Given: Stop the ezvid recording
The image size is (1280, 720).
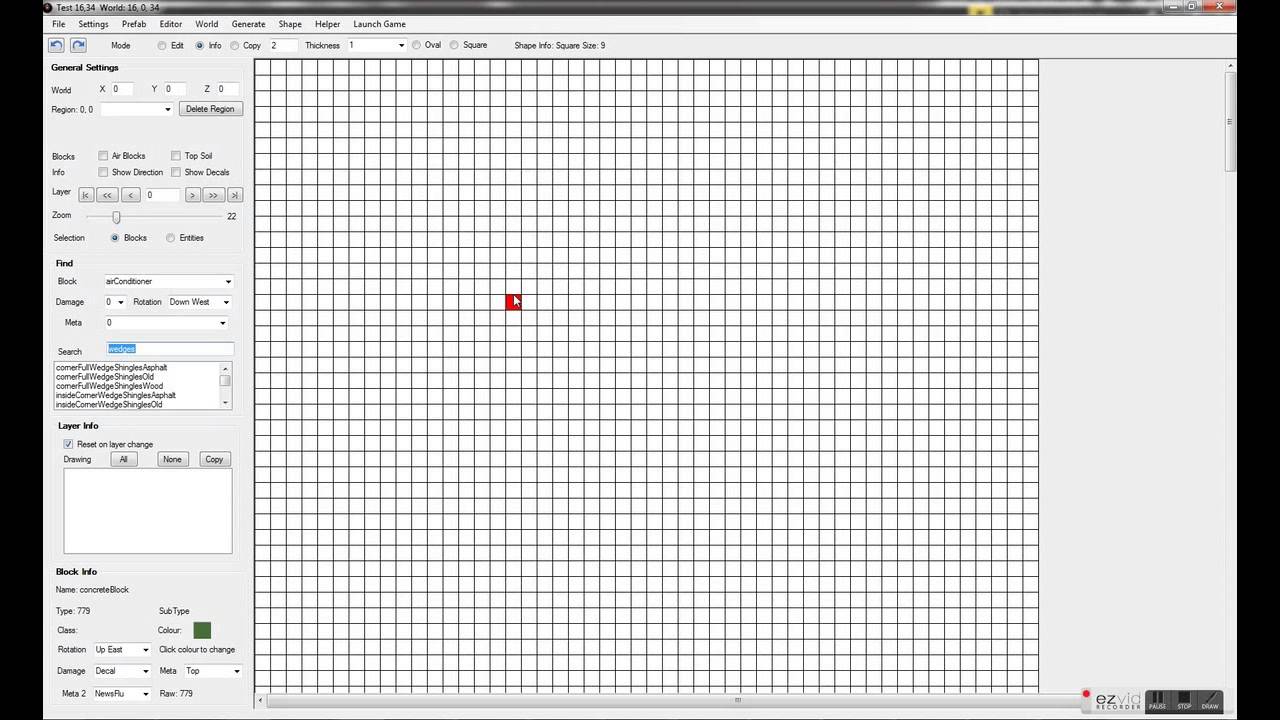Looking at the screenshot, I should click(x=1184, y=700).
